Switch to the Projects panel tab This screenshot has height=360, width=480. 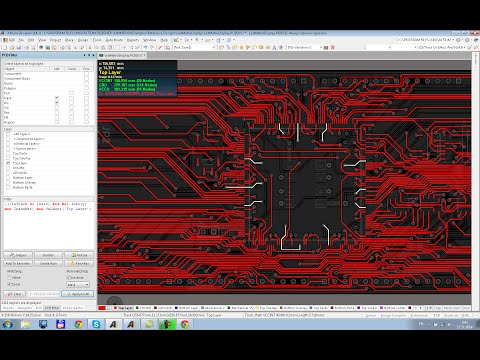[x=8, y=308]
